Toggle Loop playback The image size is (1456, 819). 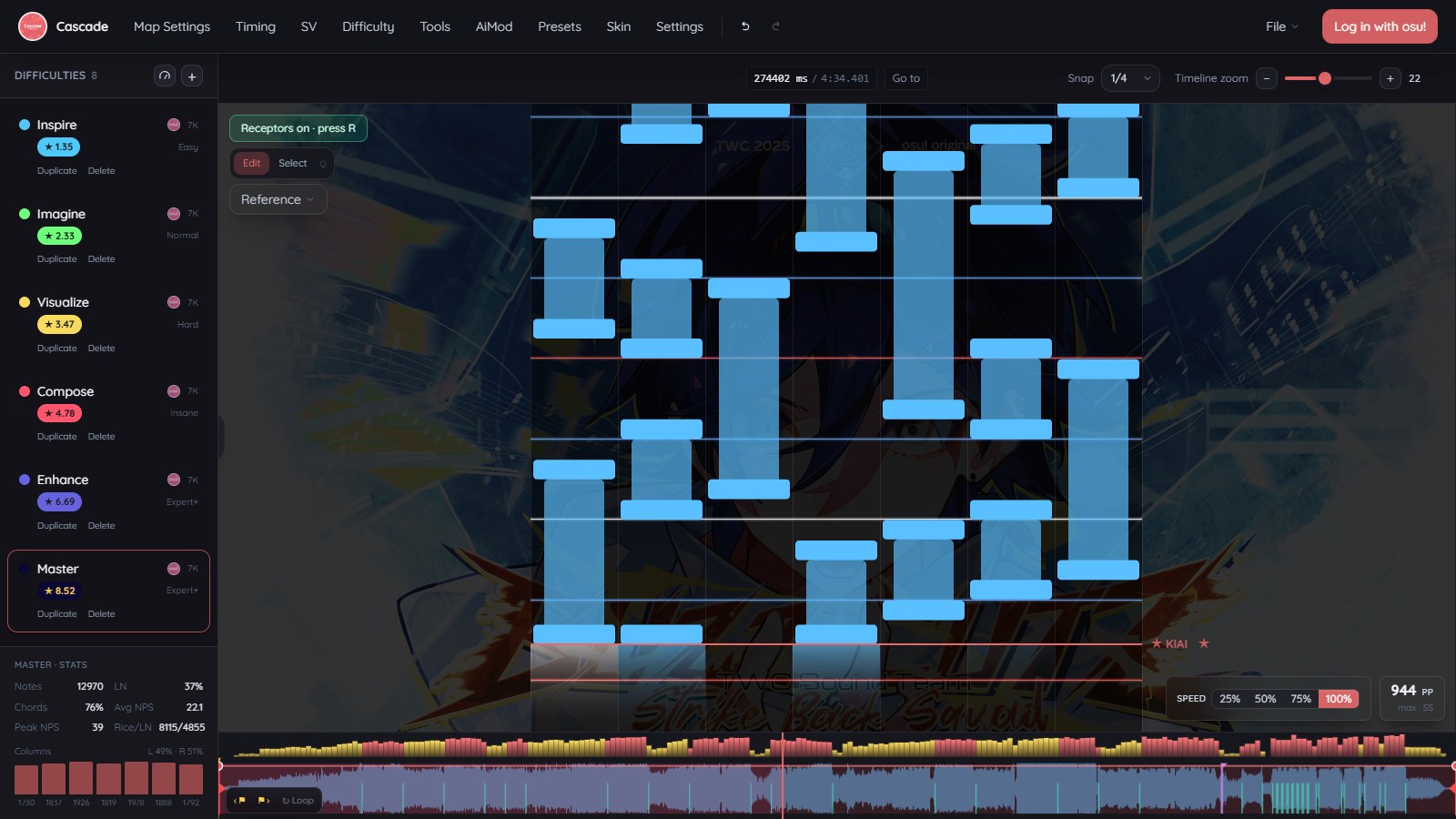tap(298, 801)
